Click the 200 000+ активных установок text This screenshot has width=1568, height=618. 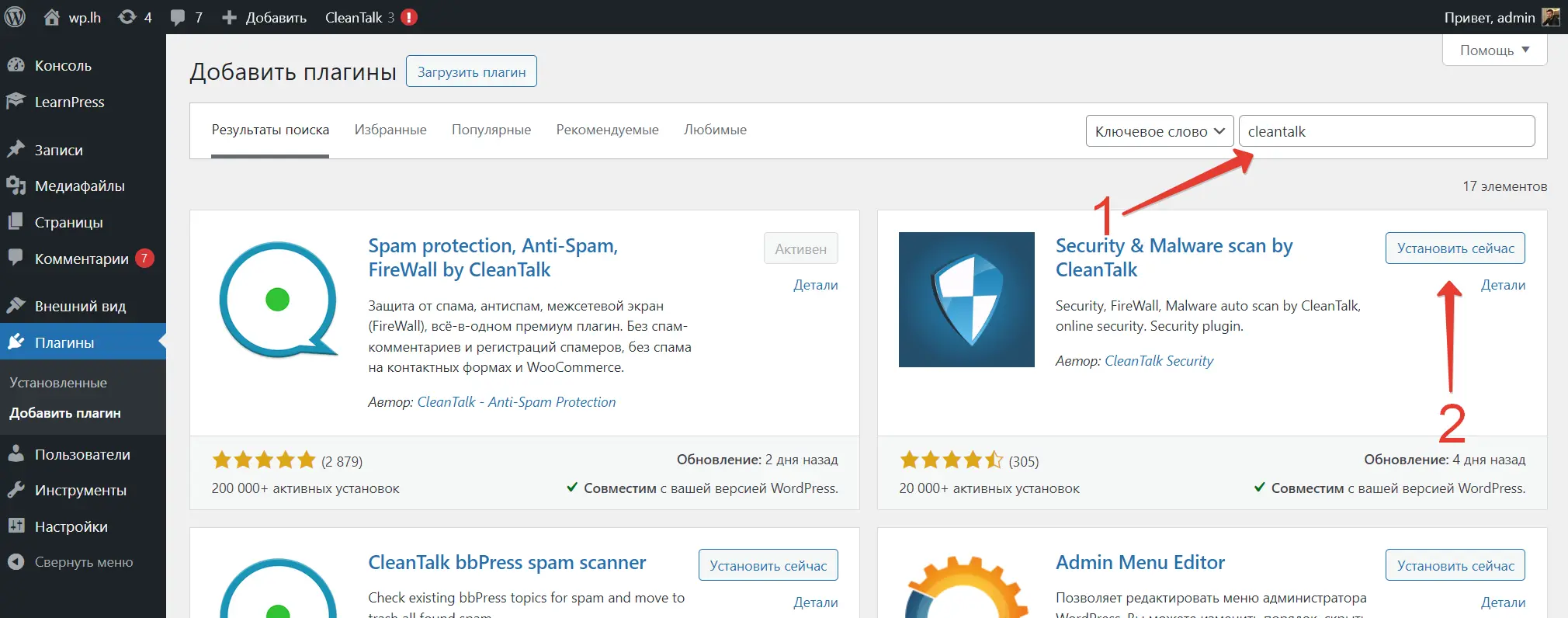tap(305, 488)
